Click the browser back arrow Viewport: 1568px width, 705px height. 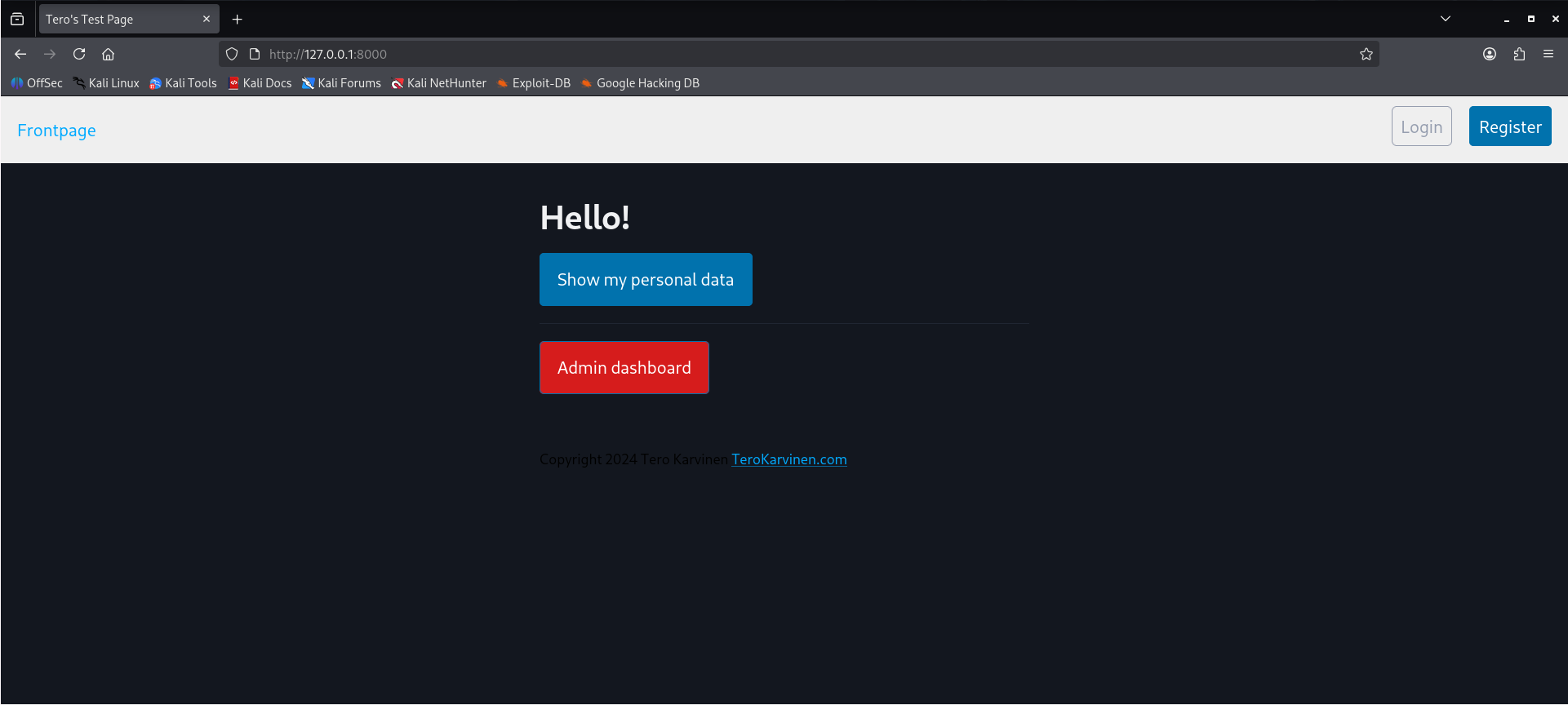tap(20, 54)
